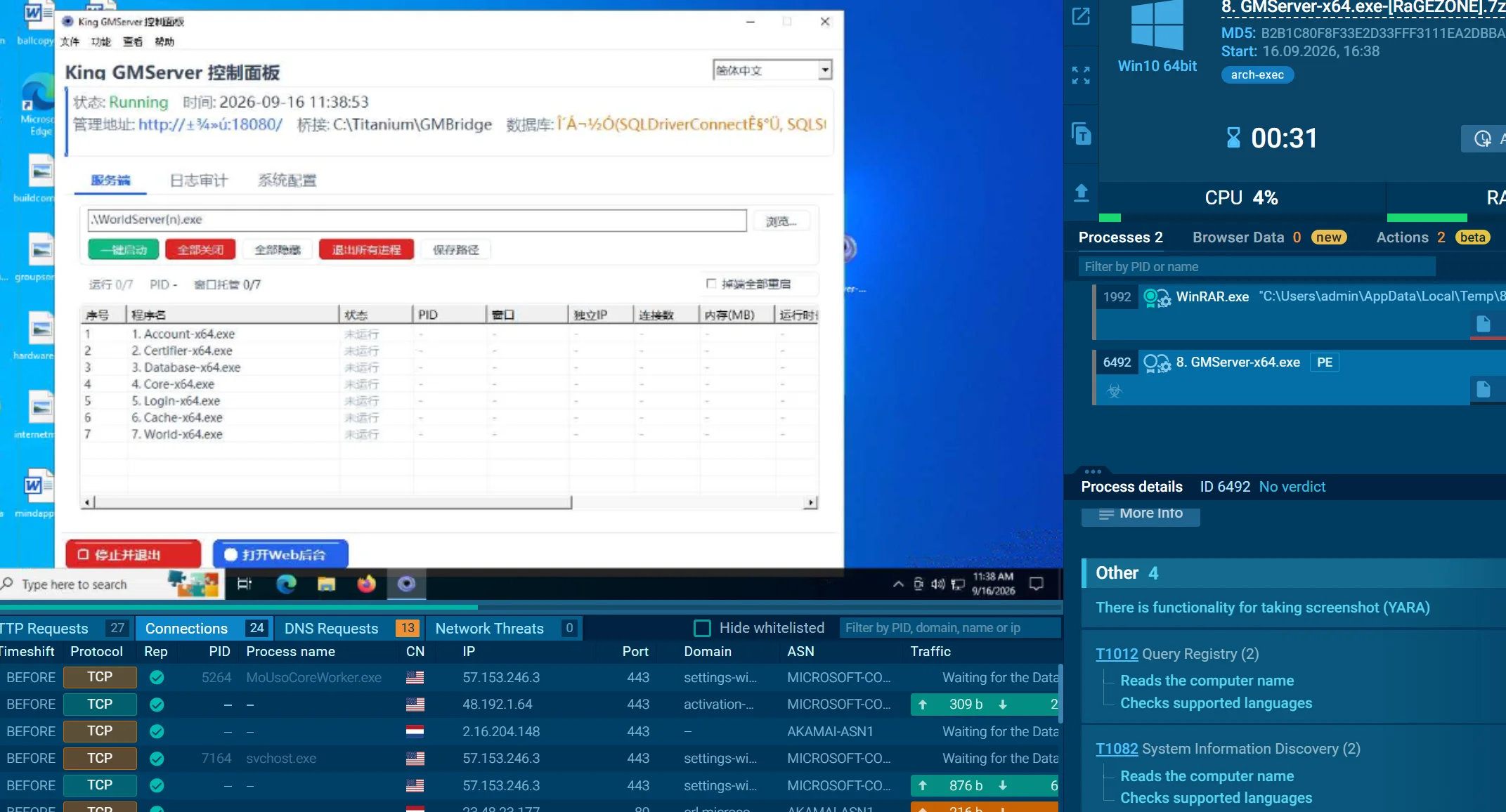Viewport: 1506px width, 812px height.
Task: Toggle the Hide whitelisted checkbox
Action: click(701, 628)
